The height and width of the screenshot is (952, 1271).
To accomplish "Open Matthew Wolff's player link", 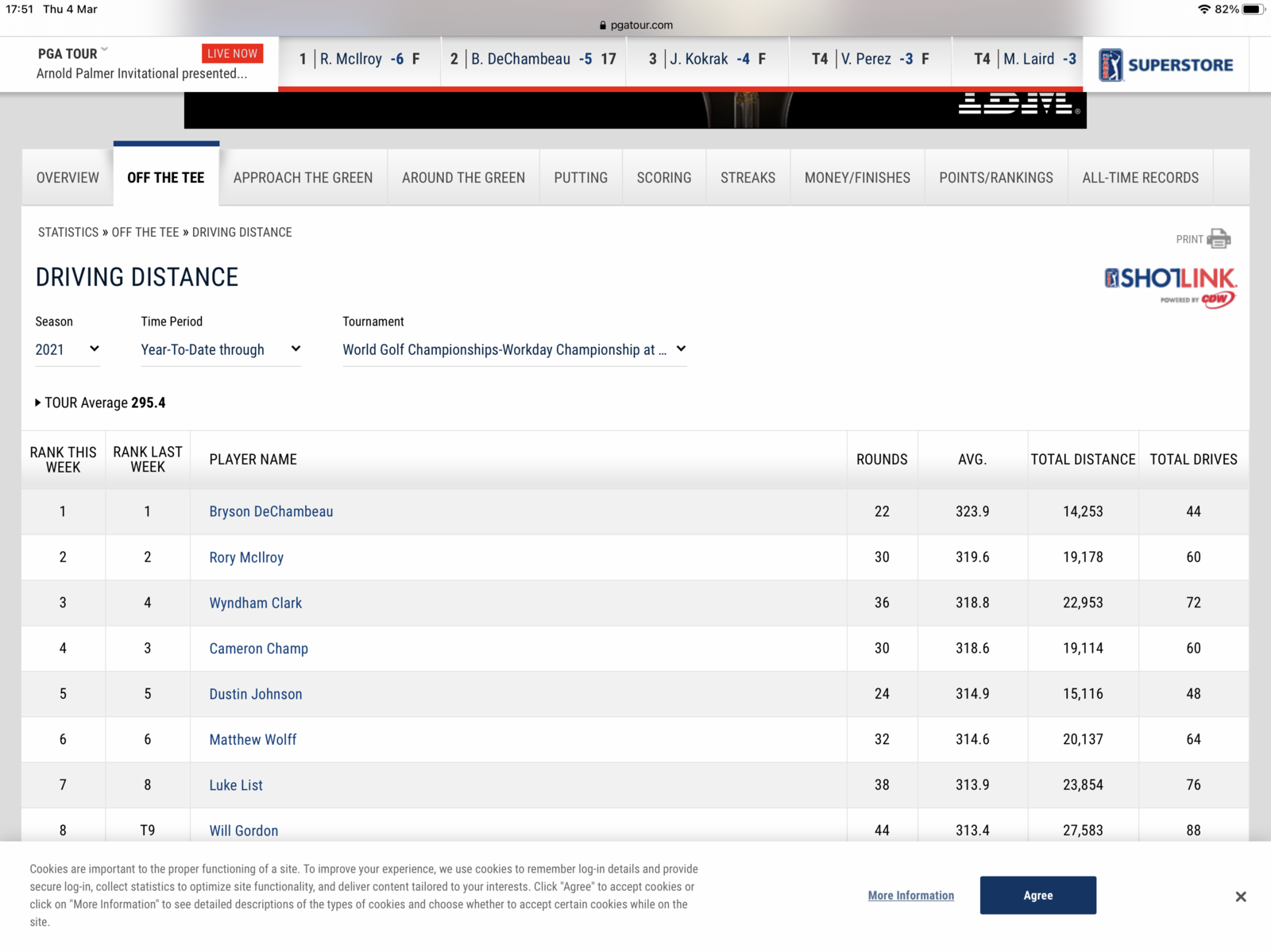I will 253,739.
